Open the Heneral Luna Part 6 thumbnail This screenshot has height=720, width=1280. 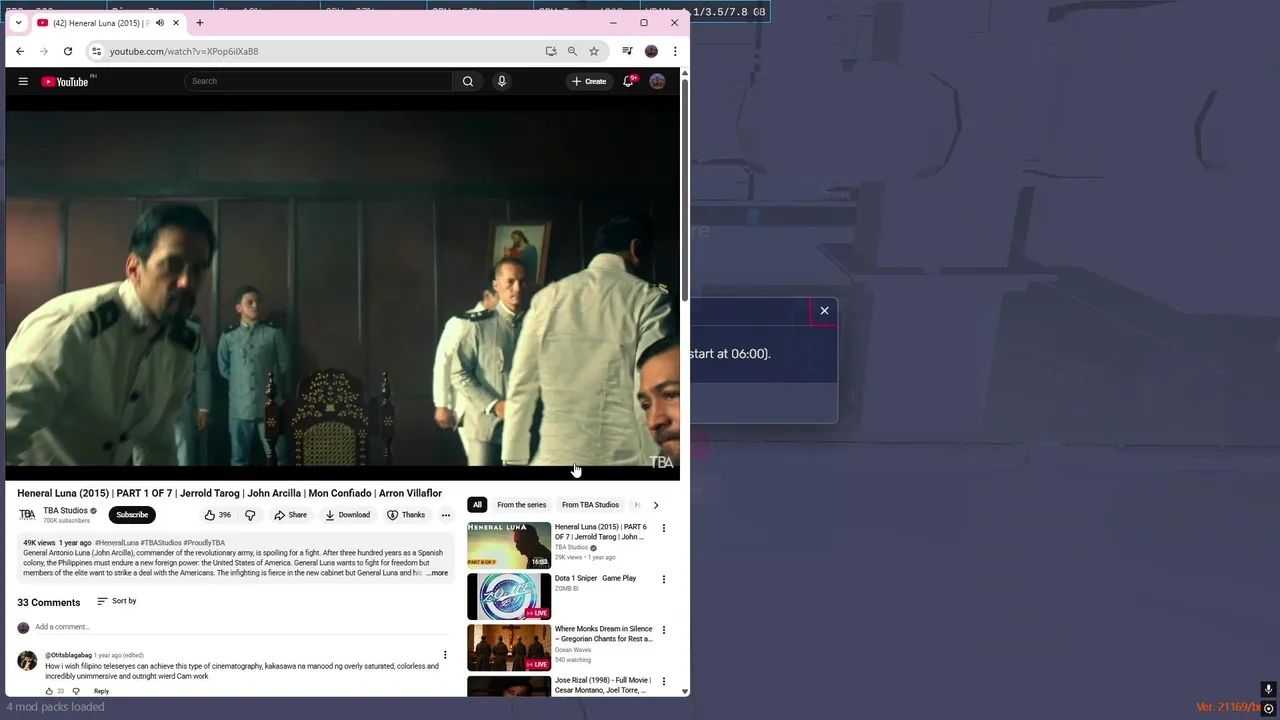509,545
